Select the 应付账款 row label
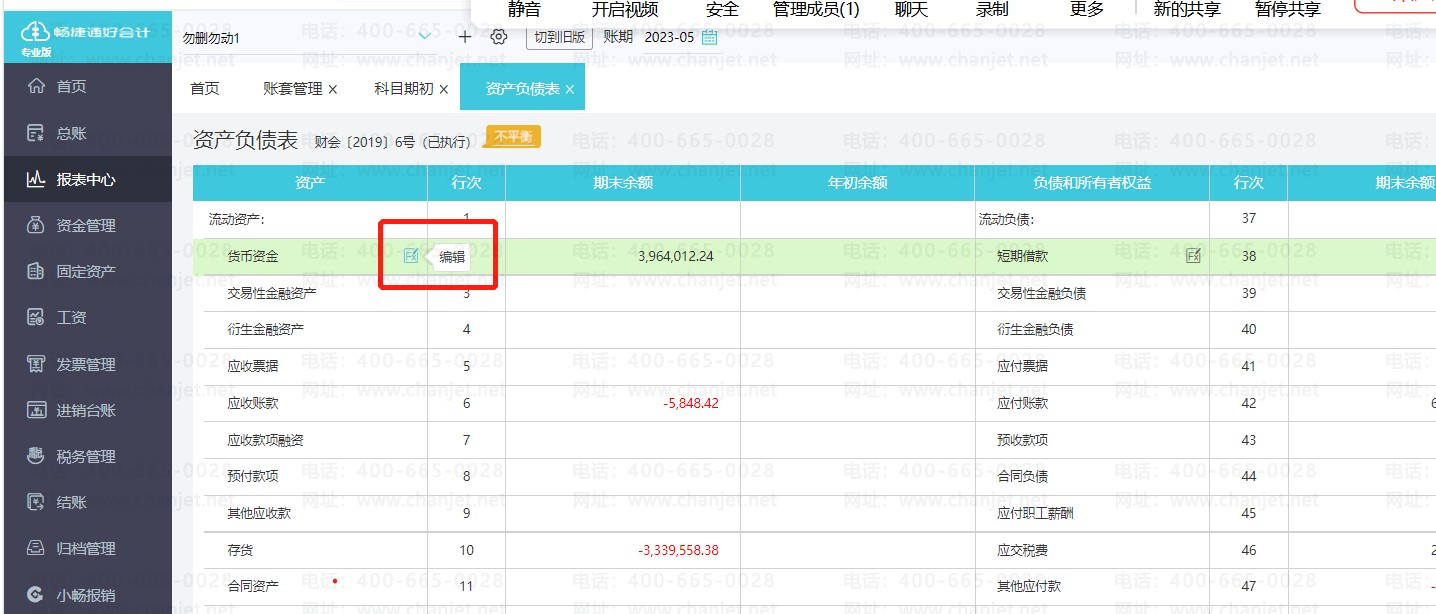Screen dimensions: 1436x614 [1022, 403]
